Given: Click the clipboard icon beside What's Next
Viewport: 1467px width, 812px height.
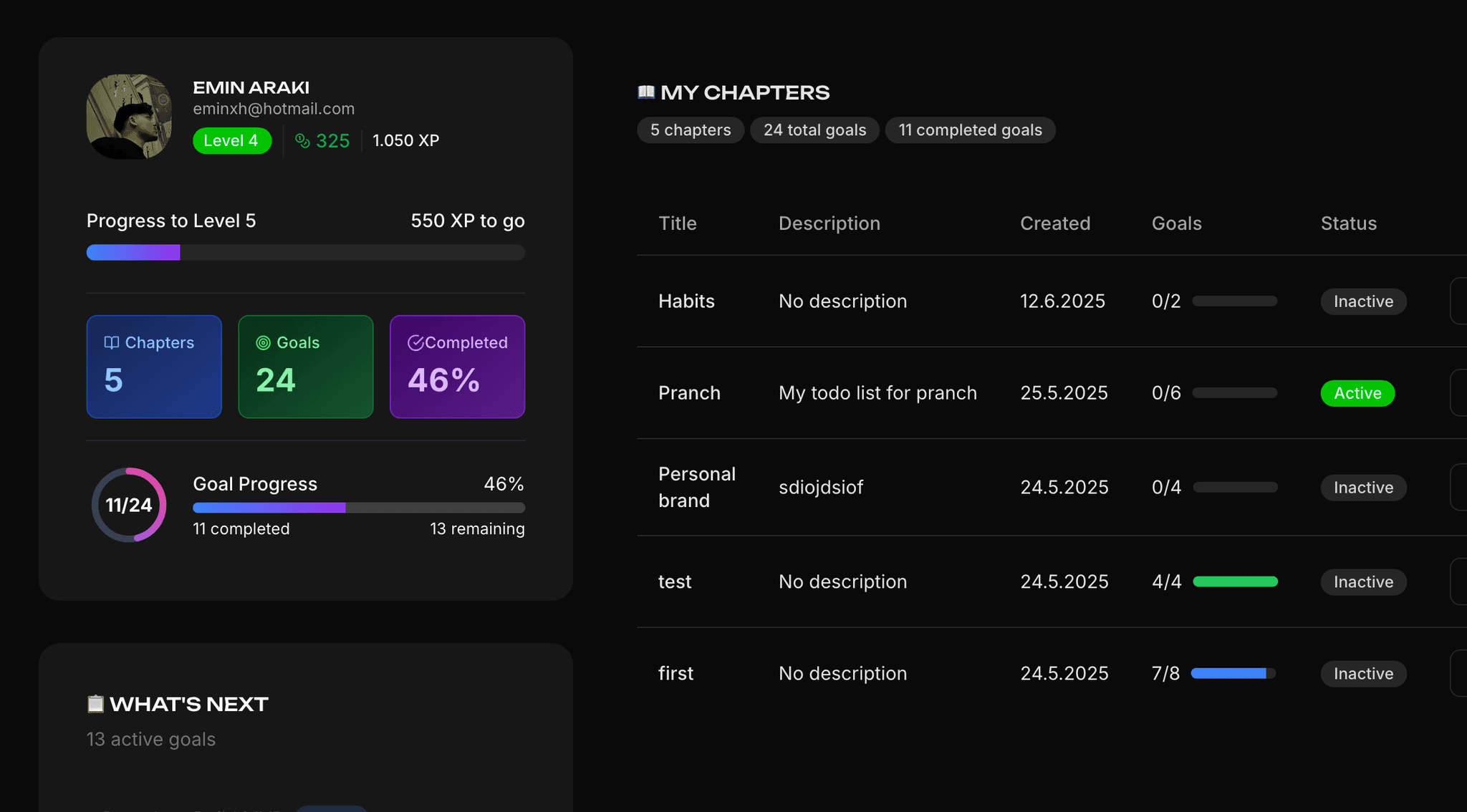Looking at the screenshot, I should point(95,704).
